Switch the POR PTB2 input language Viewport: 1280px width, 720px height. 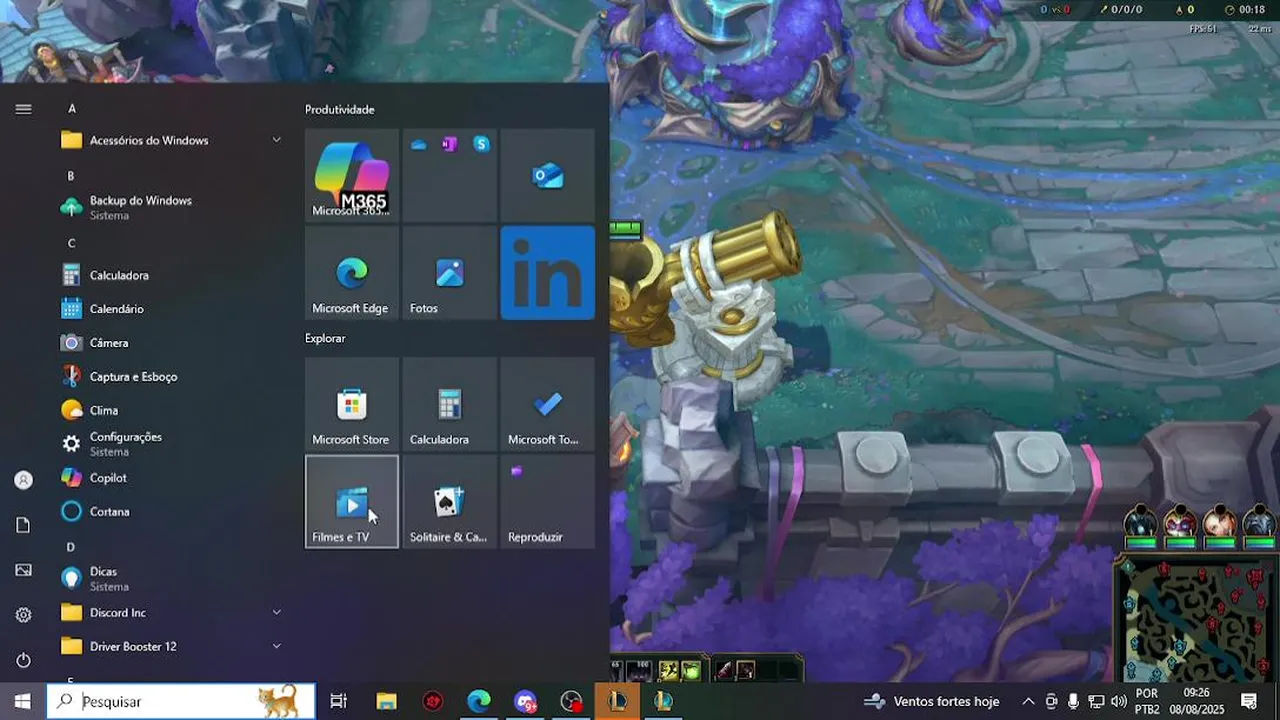pyautogui.click(x=1147, y=701)
